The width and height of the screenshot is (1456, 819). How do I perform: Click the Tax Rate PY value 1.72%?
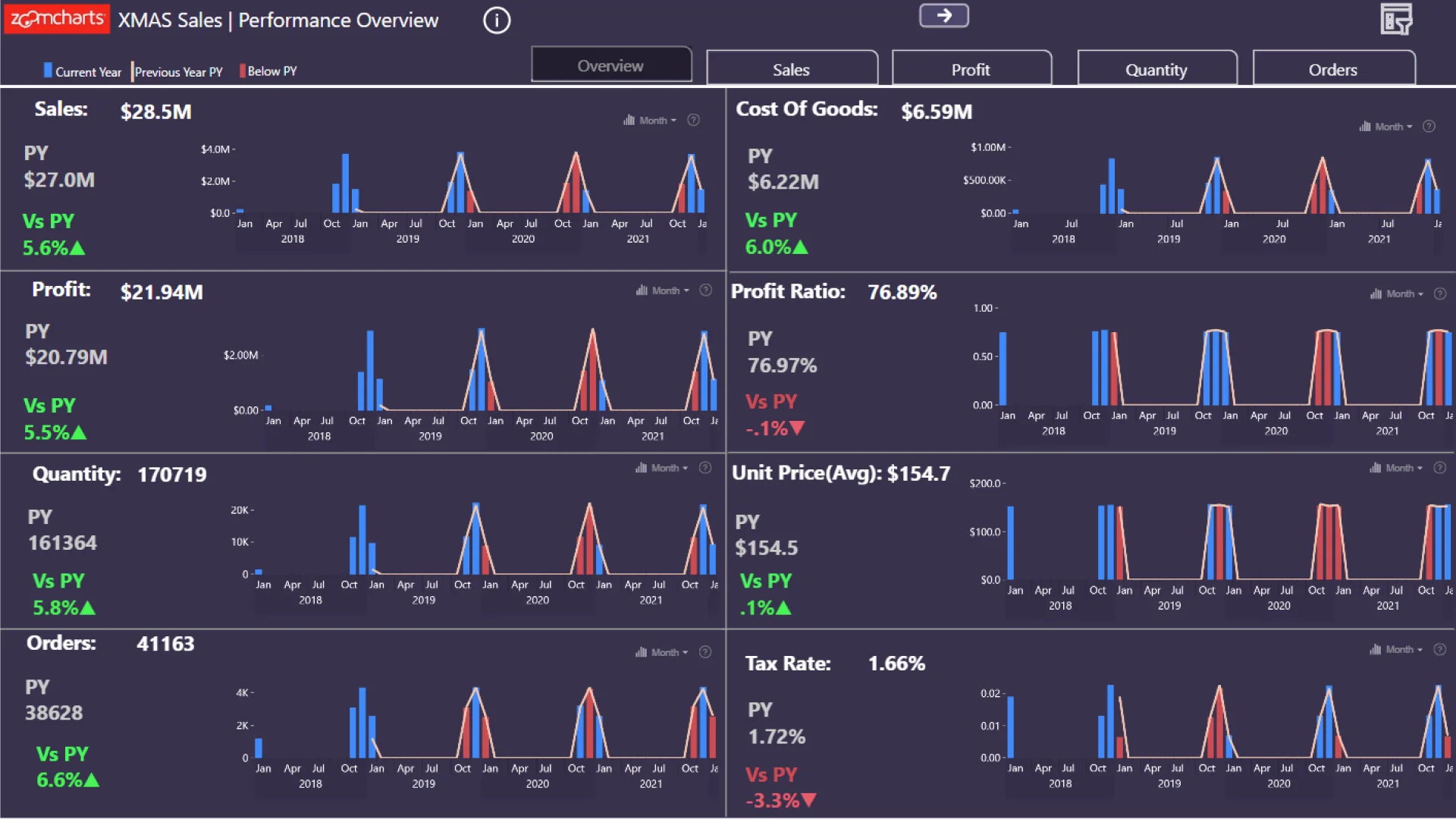777,736
